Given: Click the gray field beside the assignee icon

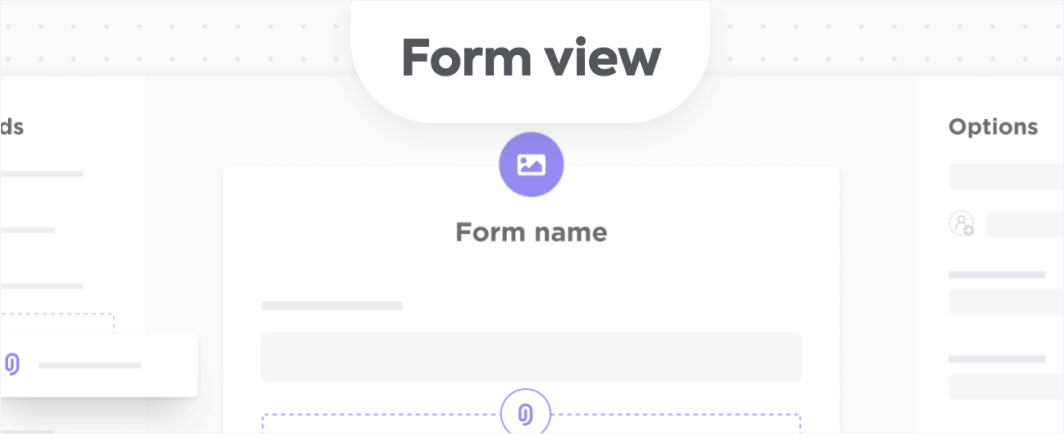Looking at the screenshot, I should [x=1024, y=224].
